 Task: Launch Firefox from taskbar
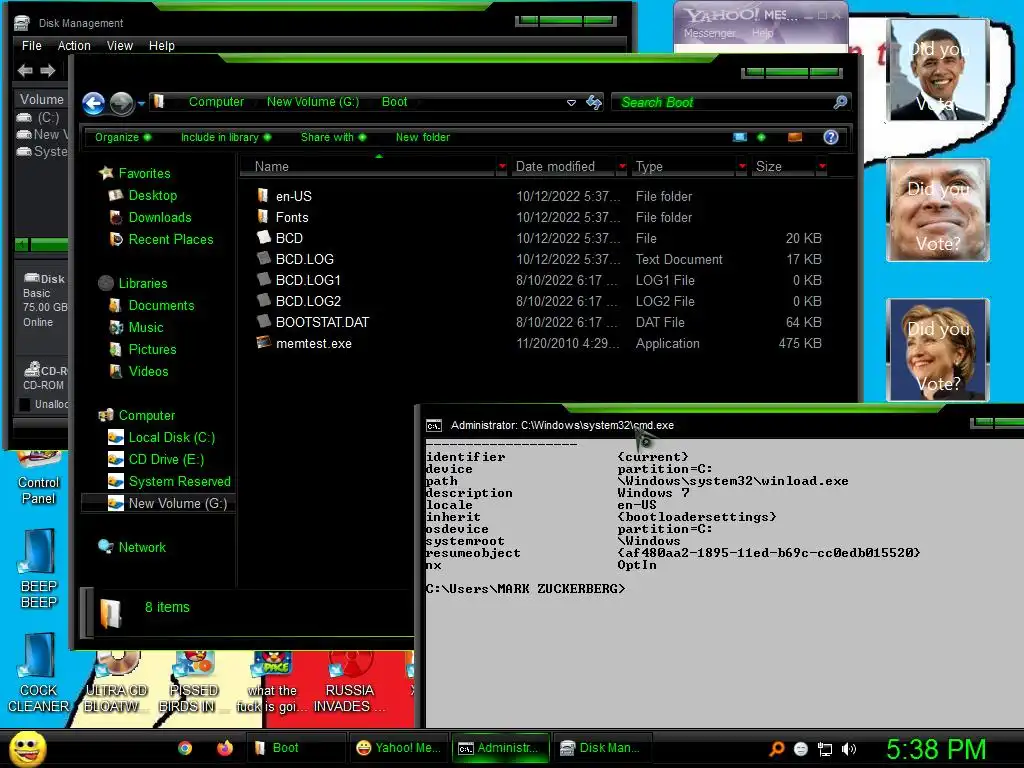(x=225, y=748)
